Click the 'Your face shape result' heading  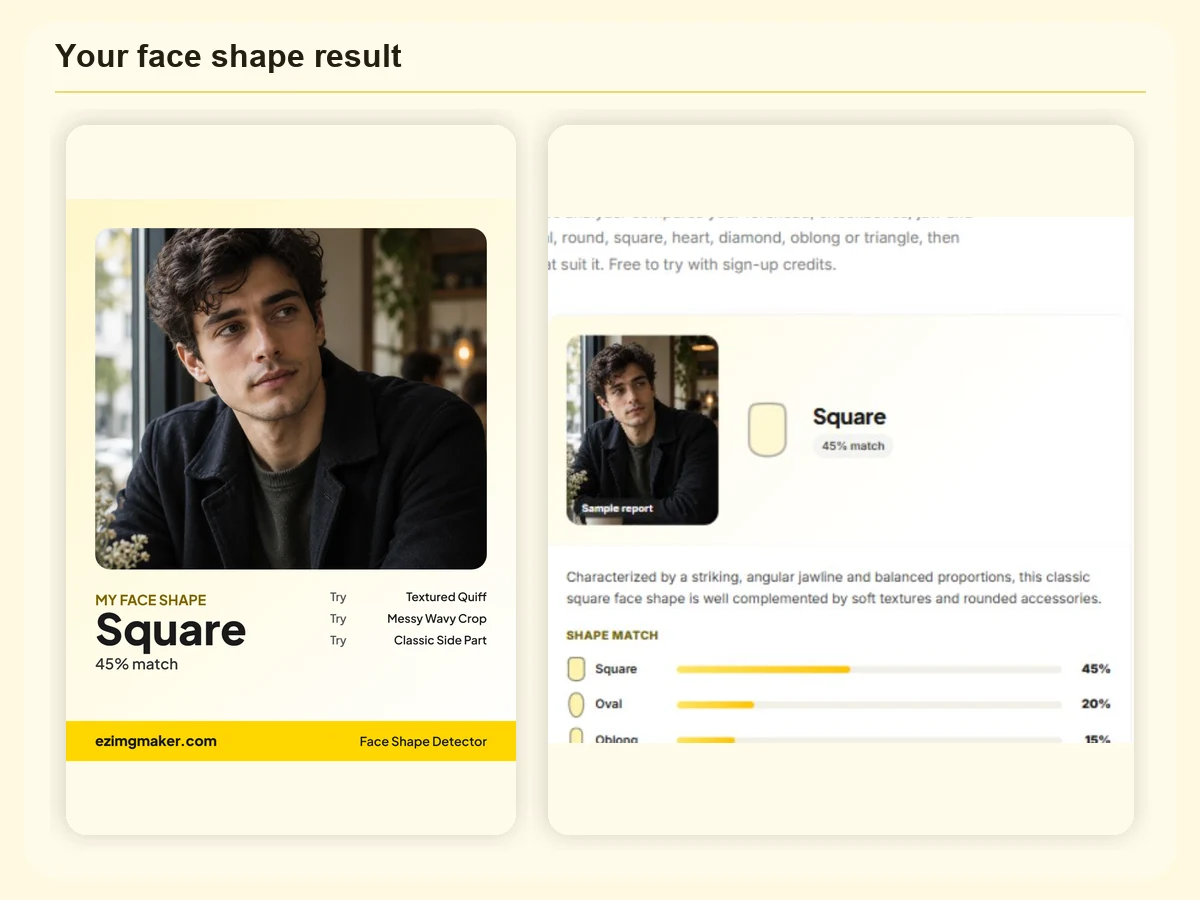228,56
